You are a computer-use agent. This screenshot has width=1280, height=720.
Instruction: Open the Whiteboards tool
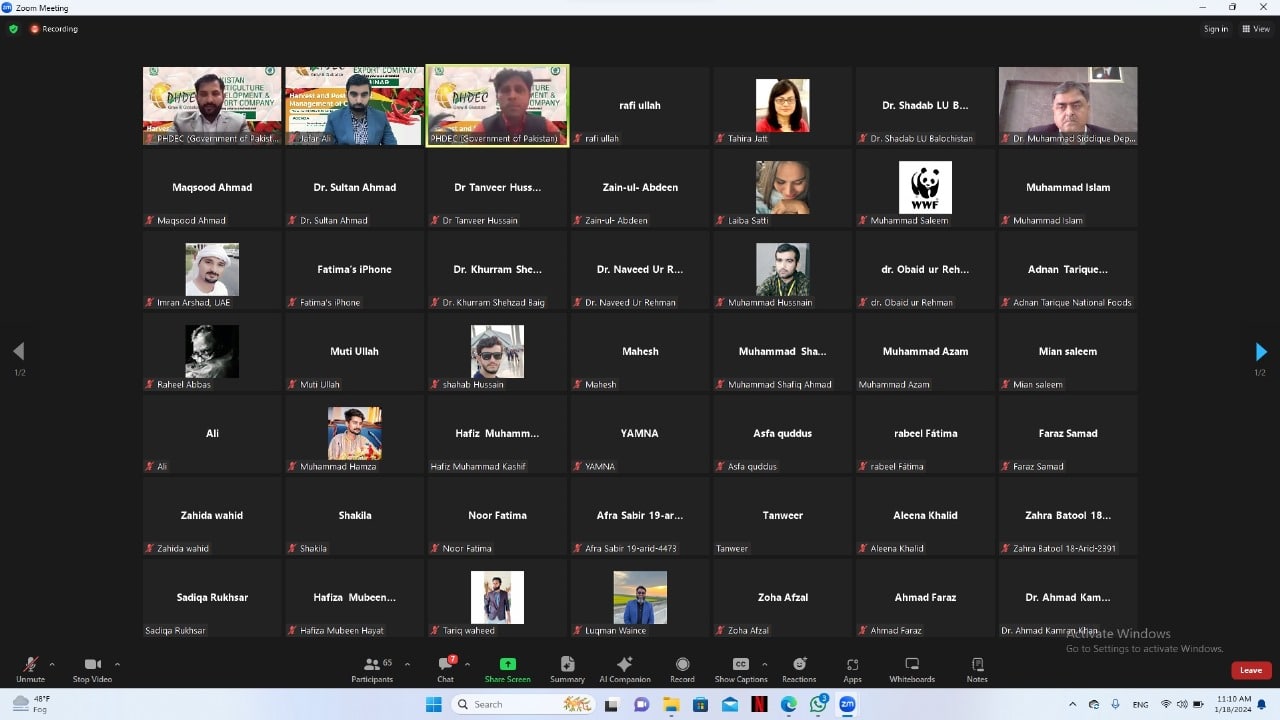(x=912, y=669)
